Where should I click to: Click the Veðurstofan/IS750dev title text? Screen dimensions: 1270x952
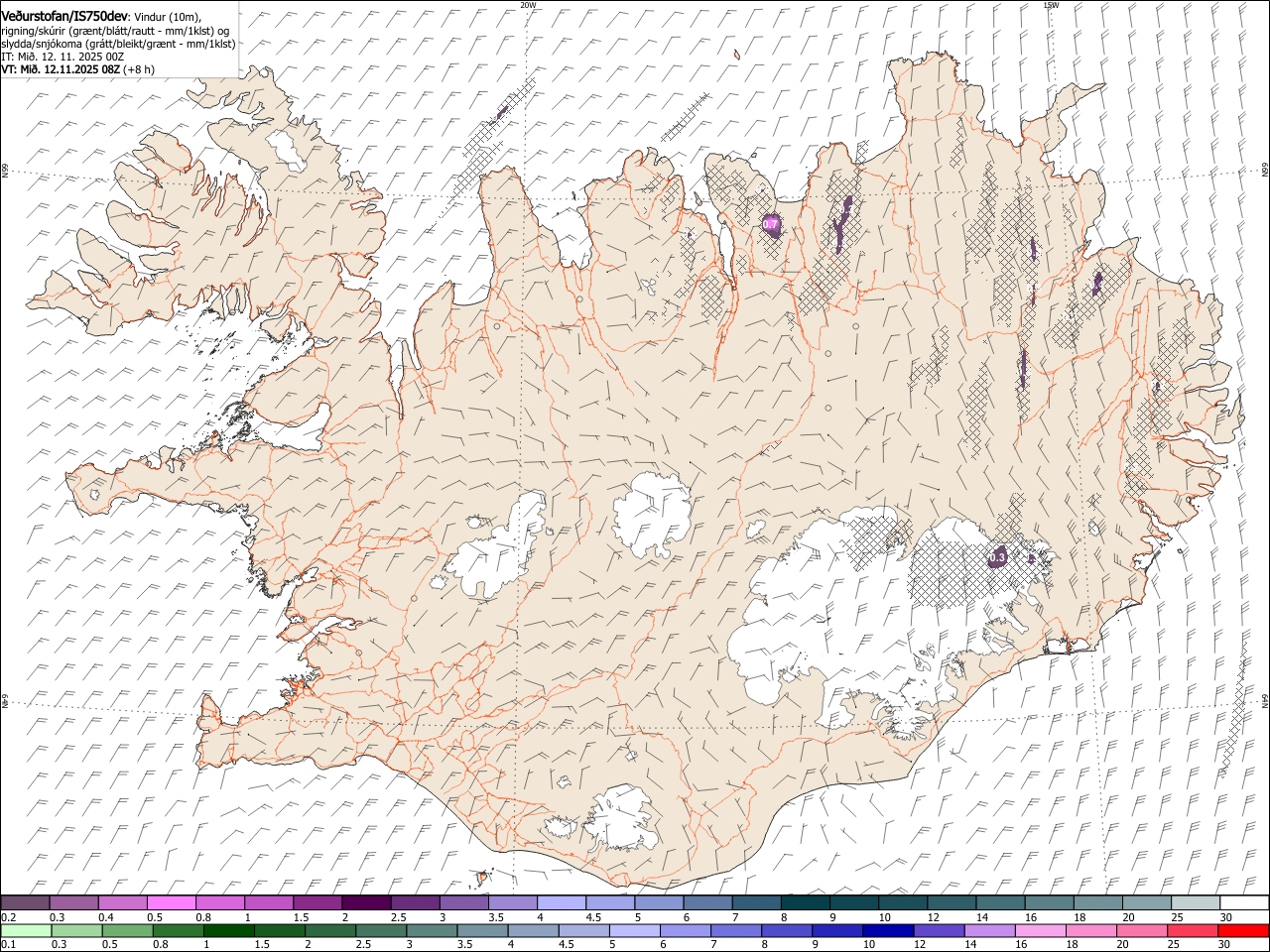64,15
